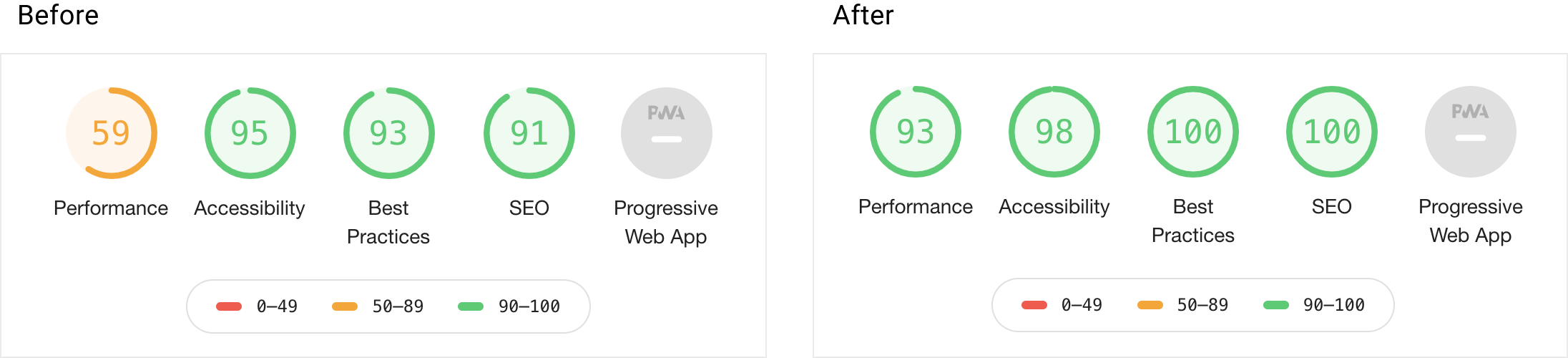This screenshot has height=358, width=1568.
Task: Open the 98 Accessibility score gauge
Action: coord(1054,132)
